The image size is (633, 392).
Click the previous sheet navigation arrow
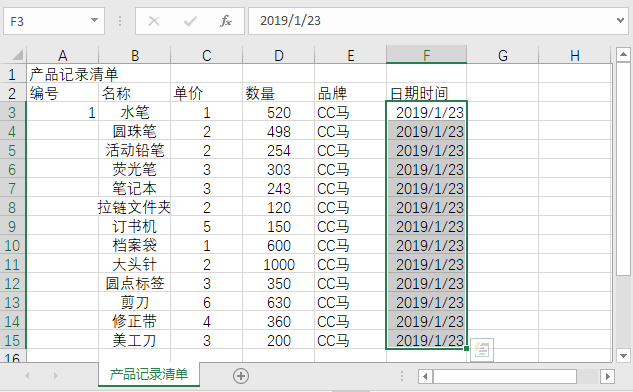(x=27, y=376)
